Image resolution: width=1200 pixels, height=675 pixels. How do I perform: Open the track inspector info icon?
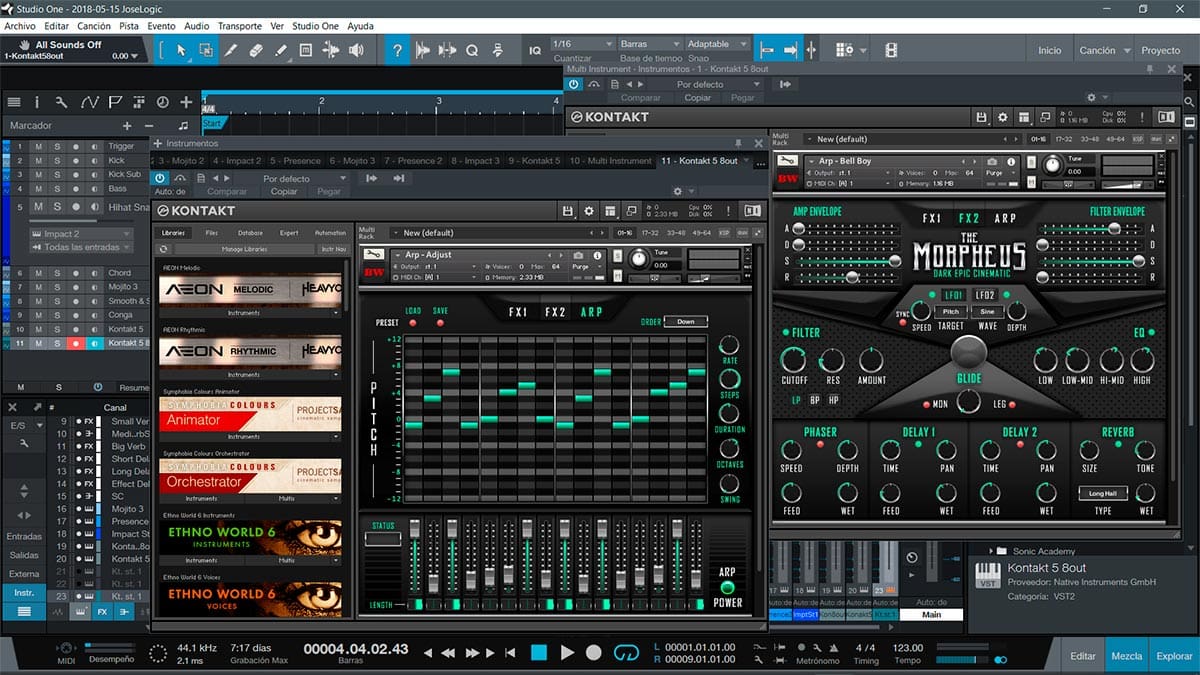[x=37, y=102]
